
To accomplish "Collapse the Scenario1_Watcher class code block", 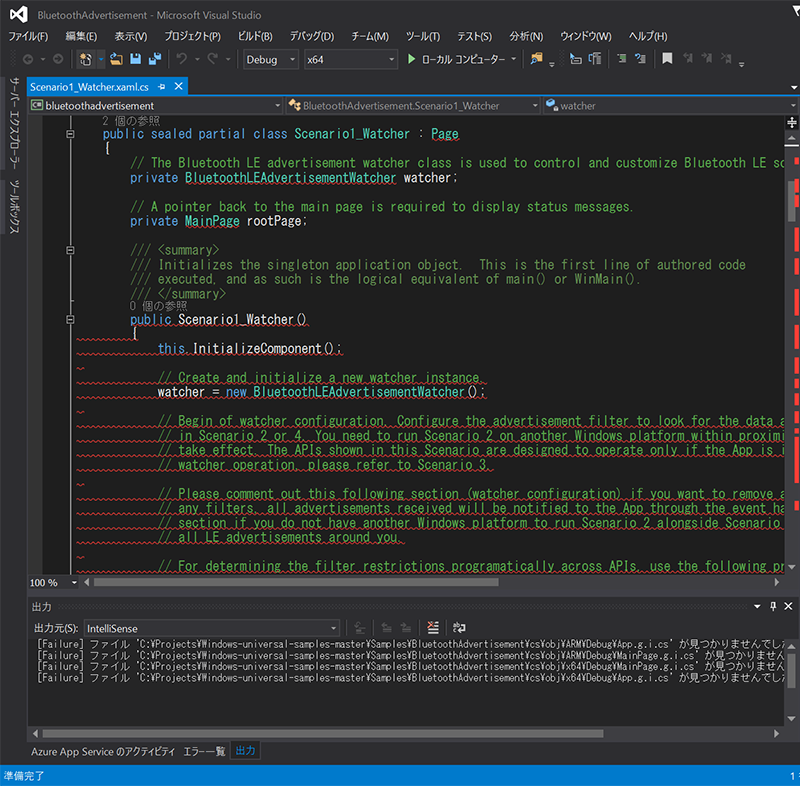I will (x=70, y=134).
